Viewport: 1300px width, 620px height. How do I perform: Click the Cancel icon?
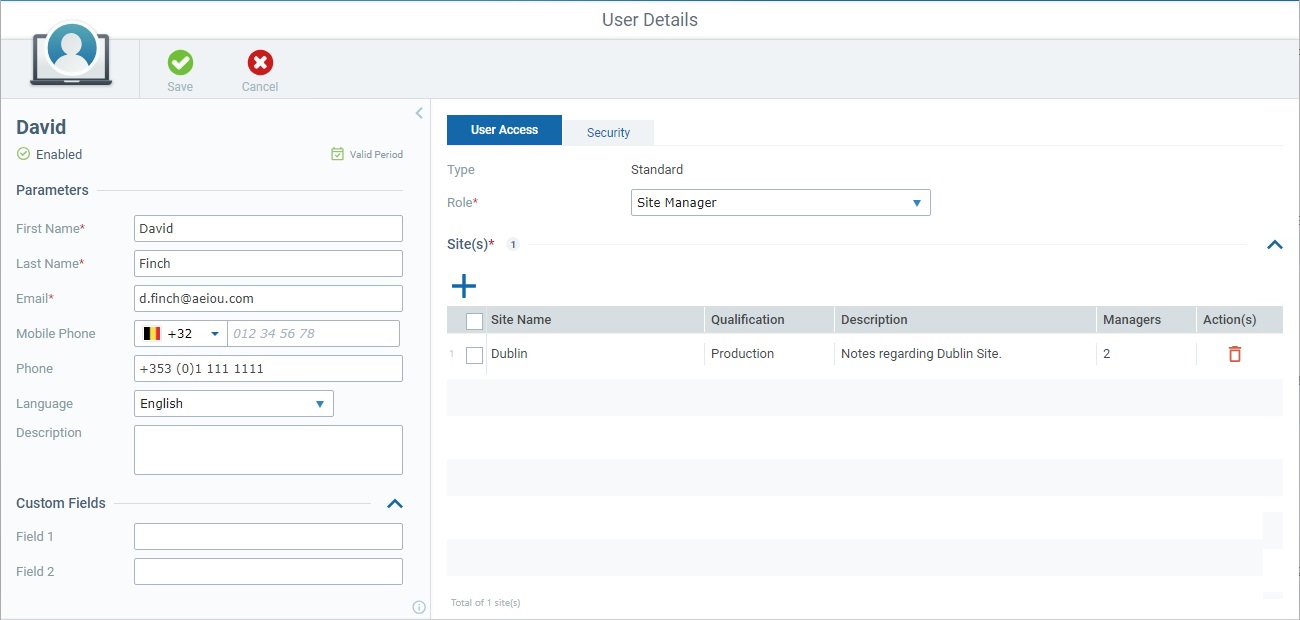(259, 63)
